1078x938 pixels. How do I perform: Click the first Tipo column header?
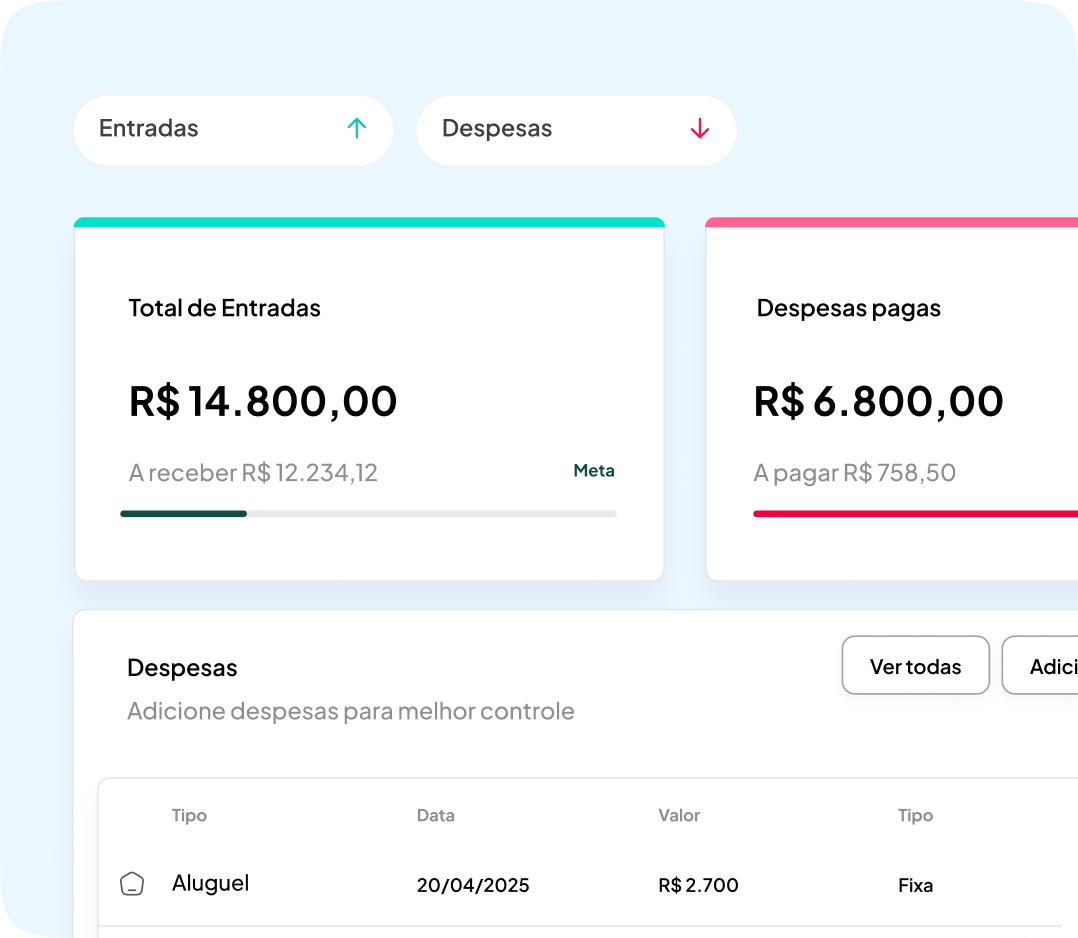pos(189,815)
